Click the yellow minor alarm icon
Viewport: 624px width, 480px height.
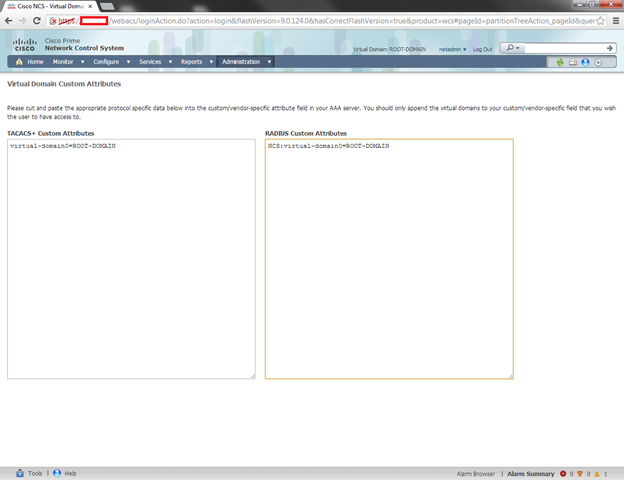(597, 474)
